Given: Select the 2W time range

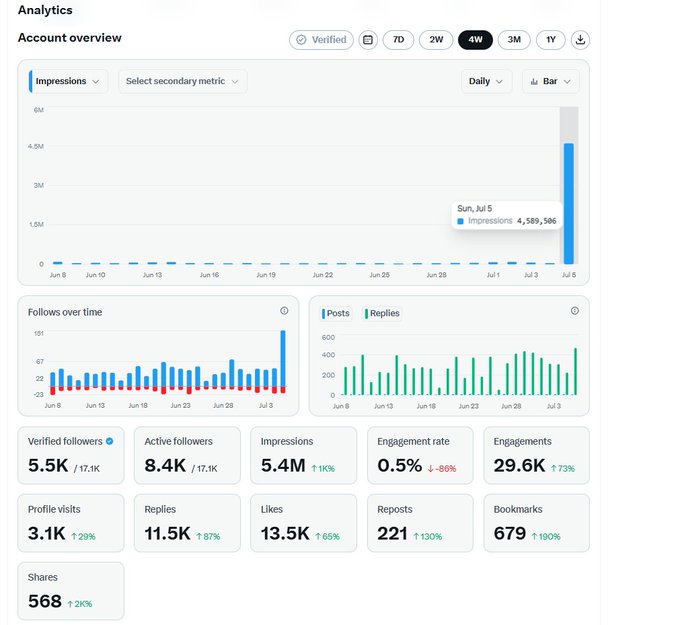Looking at the screenshot, I should [x=436, y=40].
